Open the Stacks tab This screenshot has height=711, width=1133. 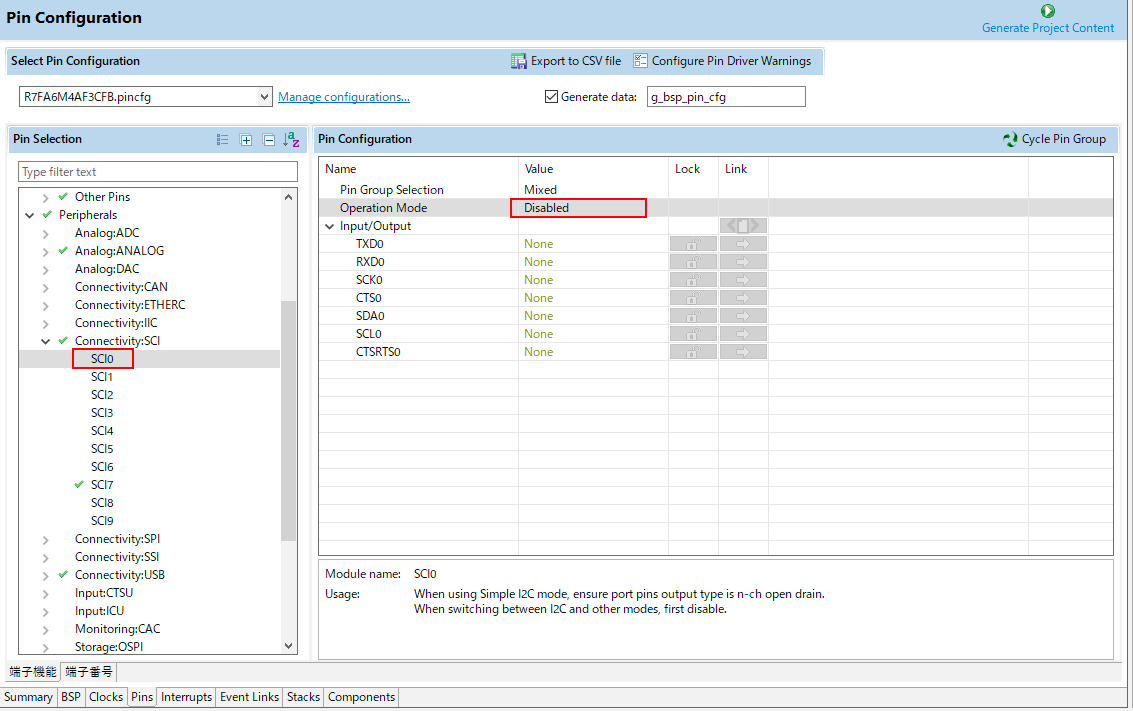coord(303,697)
